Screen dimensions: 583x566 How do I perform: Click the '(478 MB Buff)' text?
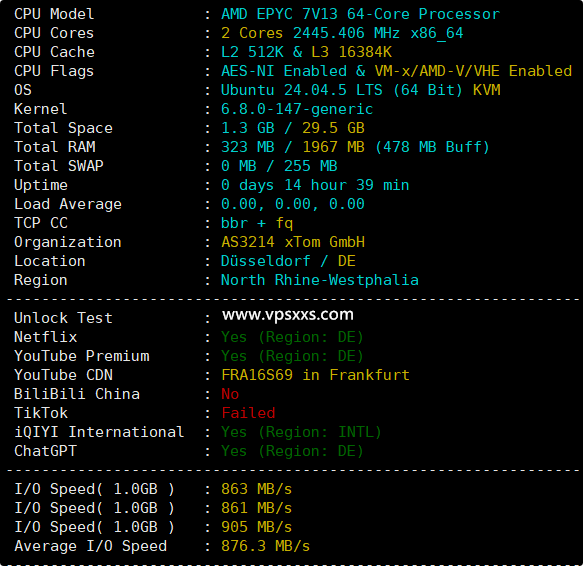click(x=432, y=147)
